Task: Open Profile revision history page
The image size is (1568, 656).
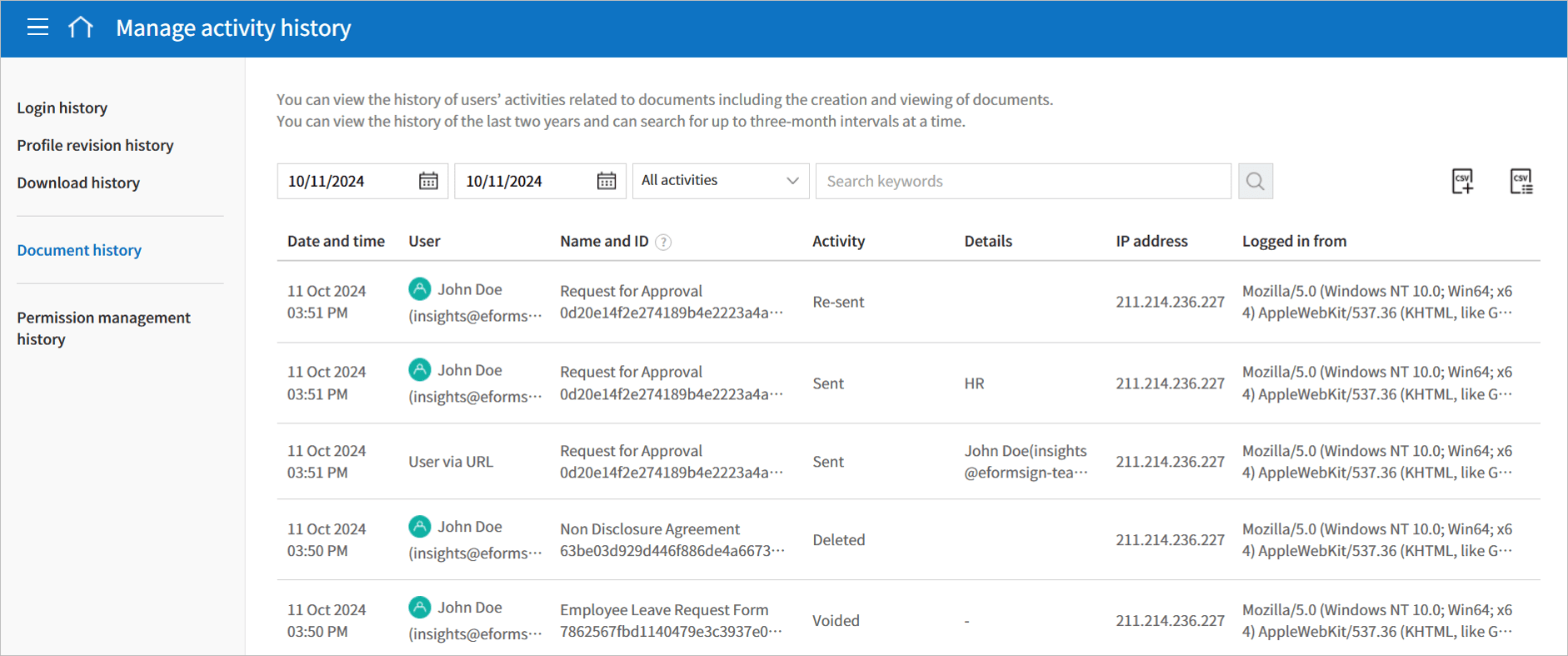Action: pos(95,145)
